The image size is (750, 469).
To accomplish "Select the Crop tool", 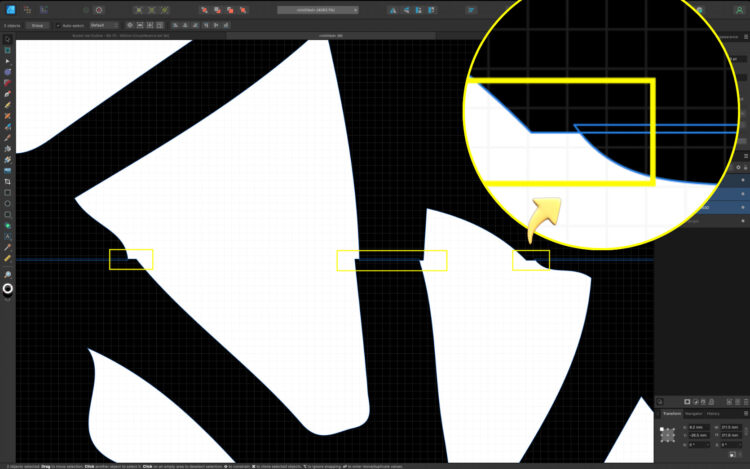I will click(8, 181).
